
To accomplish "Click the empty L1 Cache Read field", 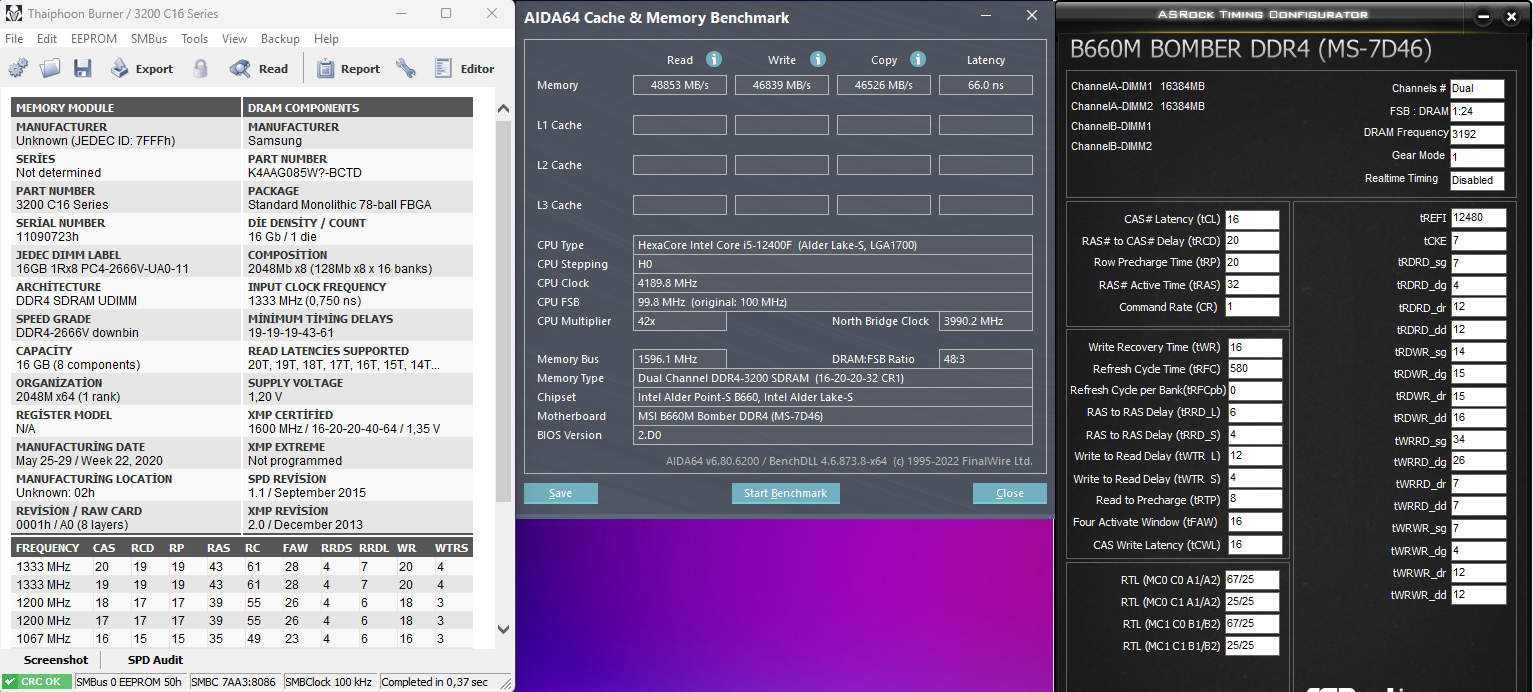I will point(680,125).
